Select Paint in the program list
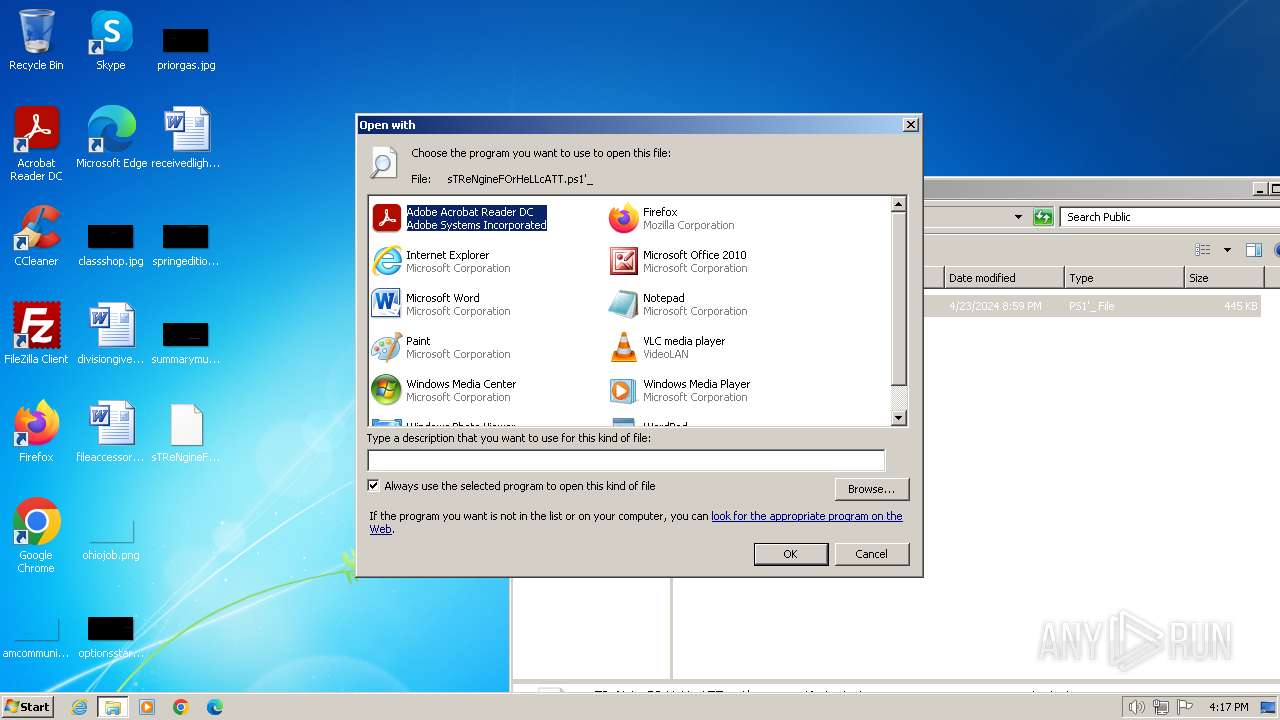The width and height of the screenshot is (1280, 720). (x=441, y=347)
